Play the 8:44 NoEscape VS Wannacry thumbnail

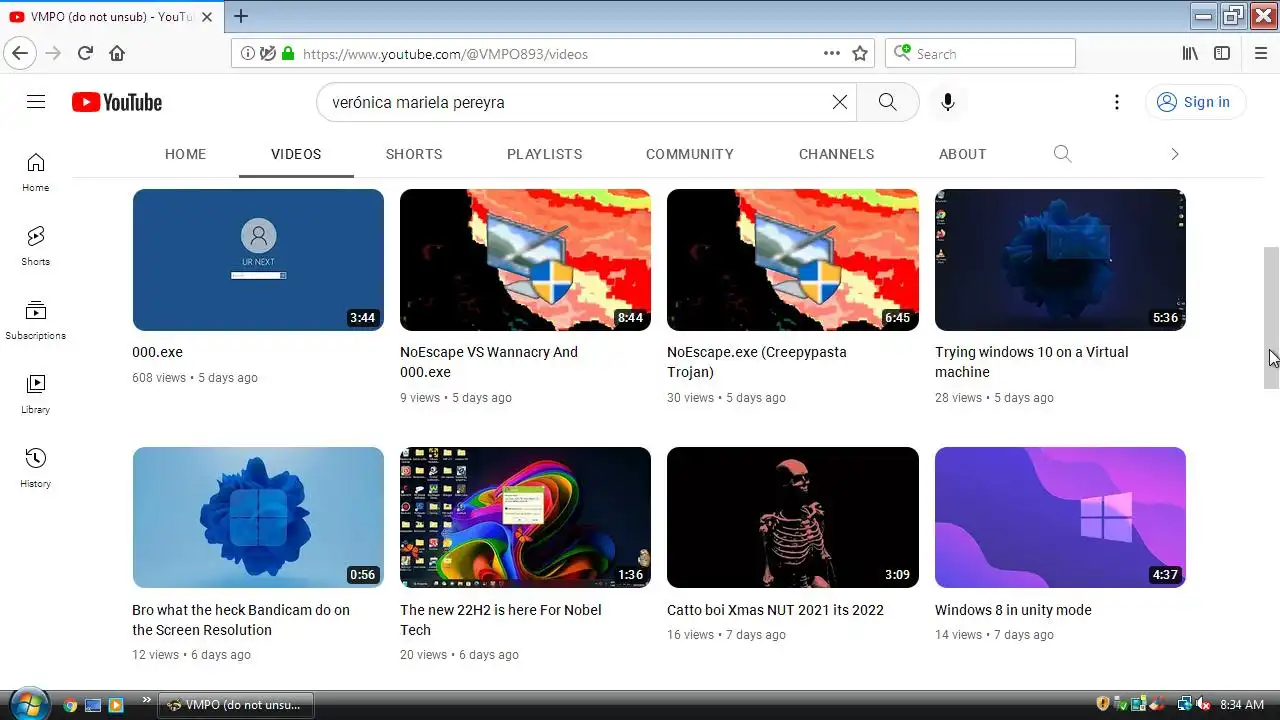tap(525, 260)
